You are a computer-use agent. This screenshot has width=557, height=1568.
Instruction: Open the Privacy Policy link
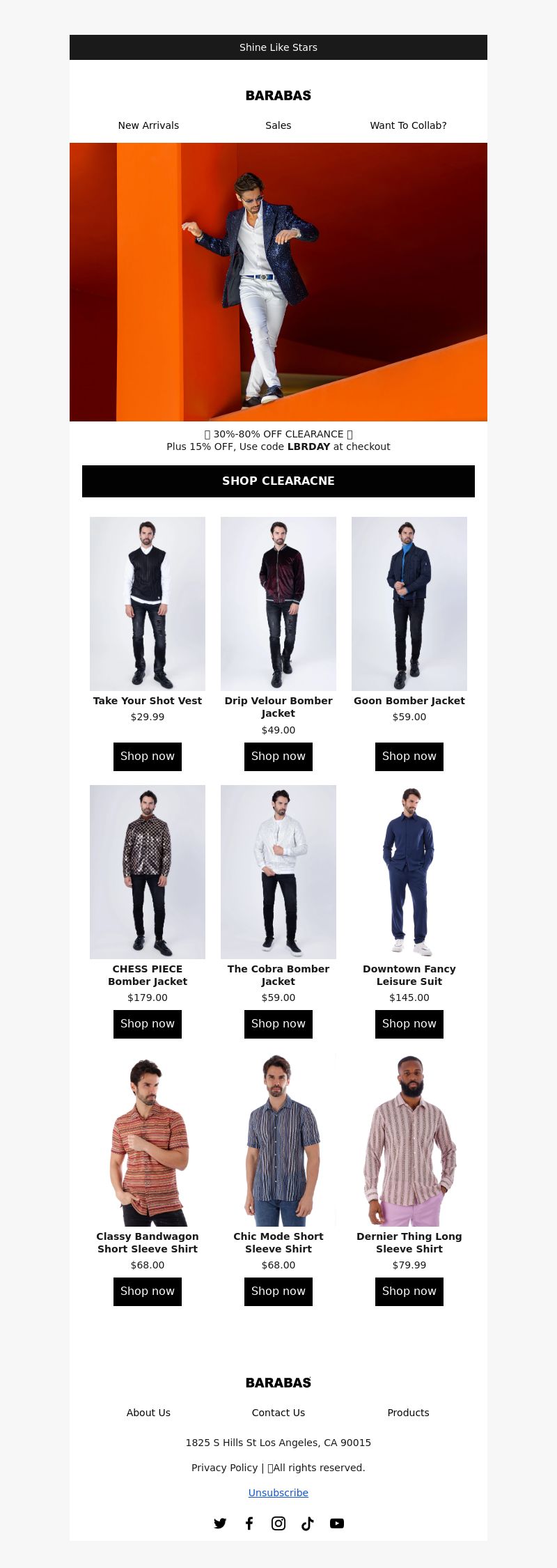225,1468
